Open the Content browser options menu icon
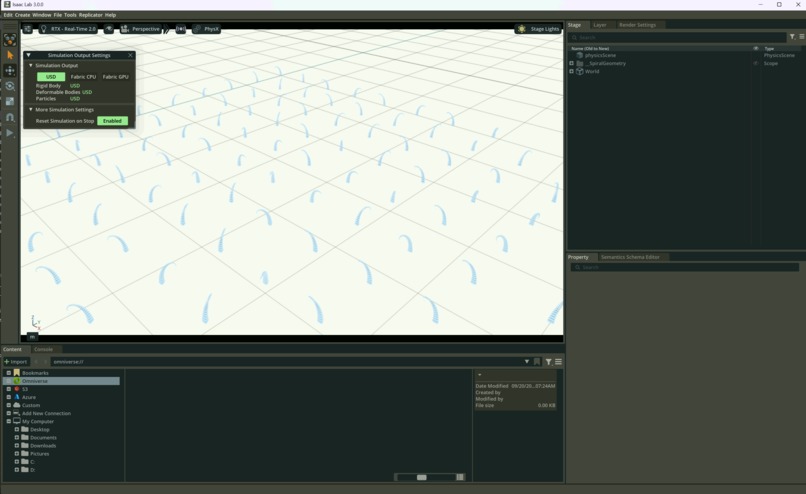 558,362
